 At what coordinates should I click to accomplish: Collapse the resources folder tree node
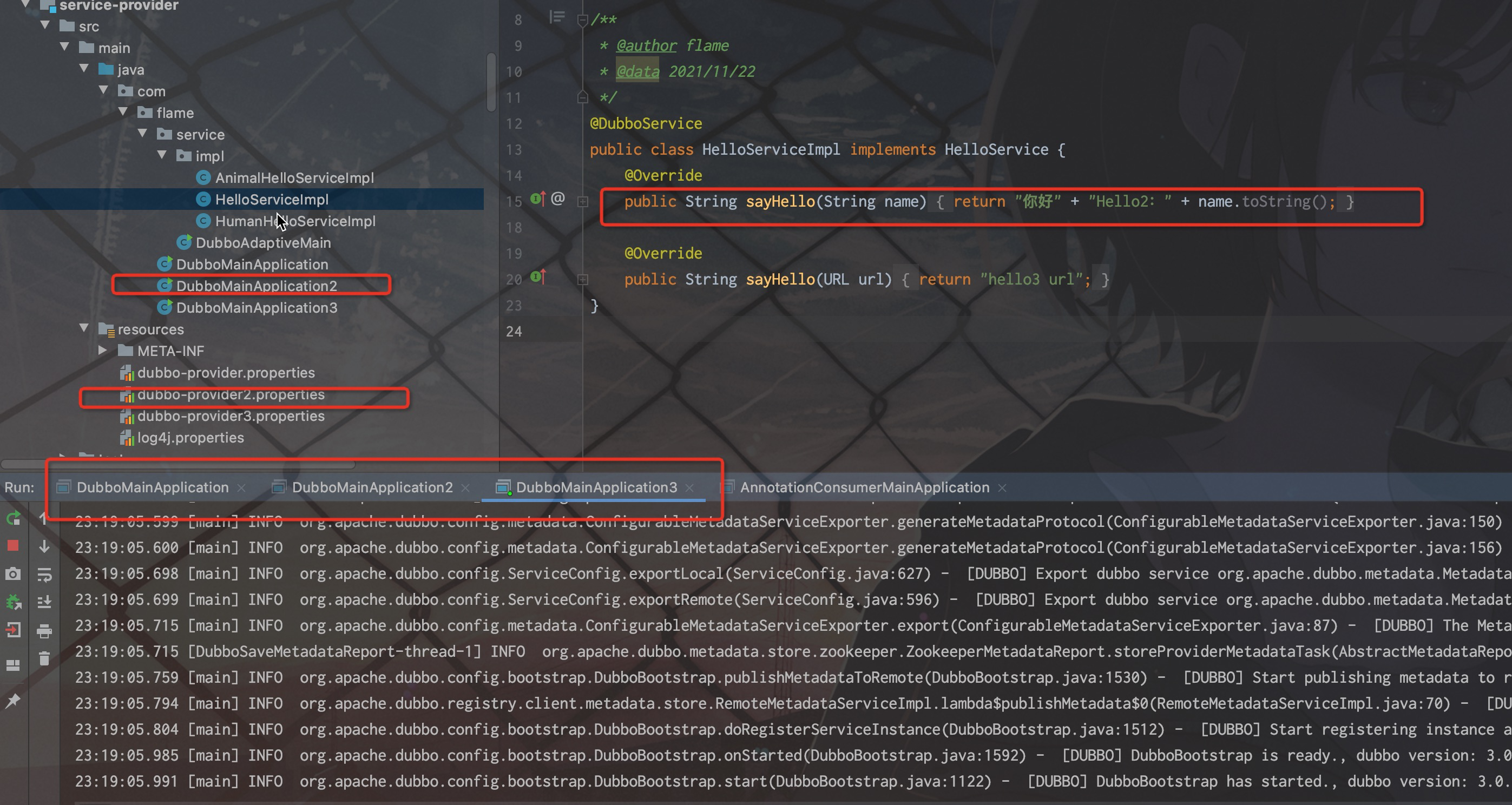pos(84,328)
